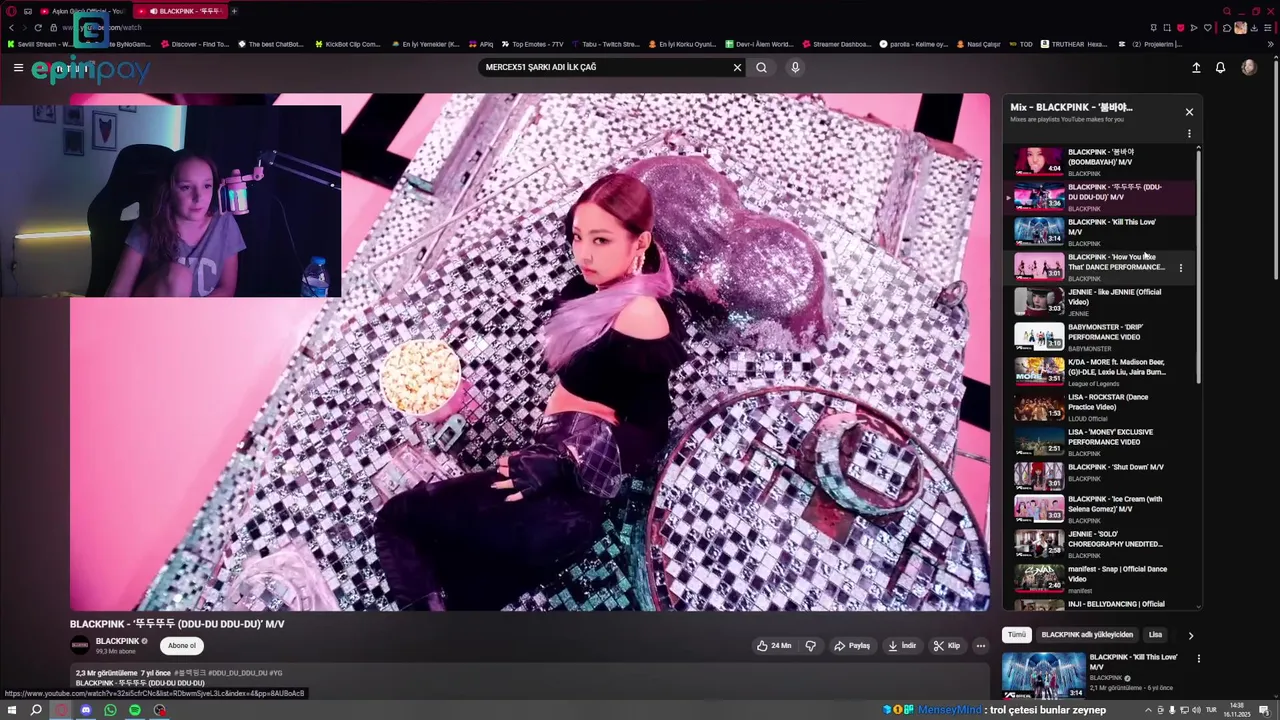Go back with the browser back arrow

coord(12,28)
